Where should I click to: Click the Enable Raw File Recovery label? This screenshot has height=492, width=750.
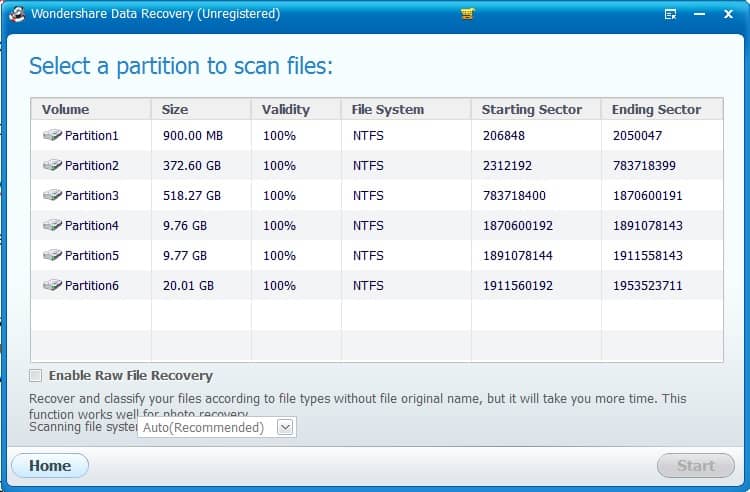[x=131, y=376]
